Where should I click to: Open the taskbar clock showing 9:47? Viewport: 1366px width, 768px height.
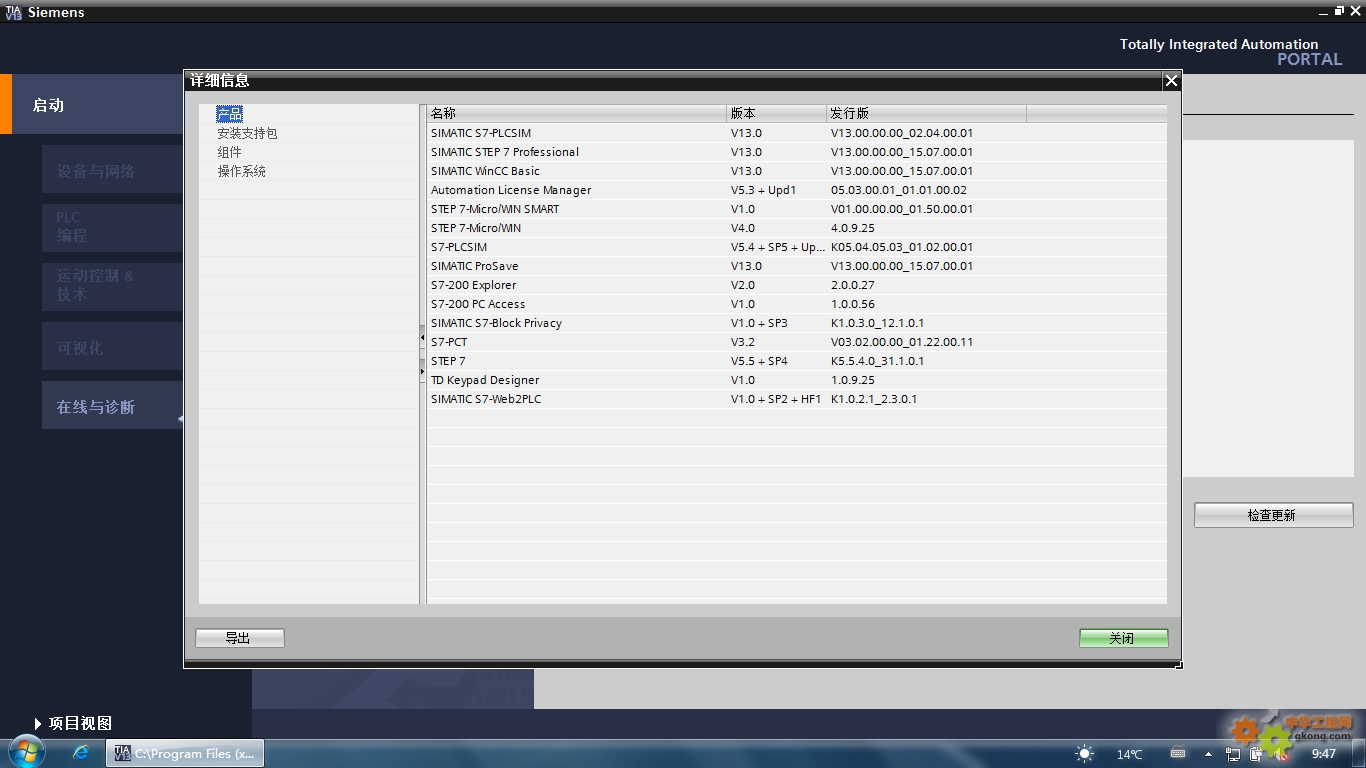[x=1324, y=754]
